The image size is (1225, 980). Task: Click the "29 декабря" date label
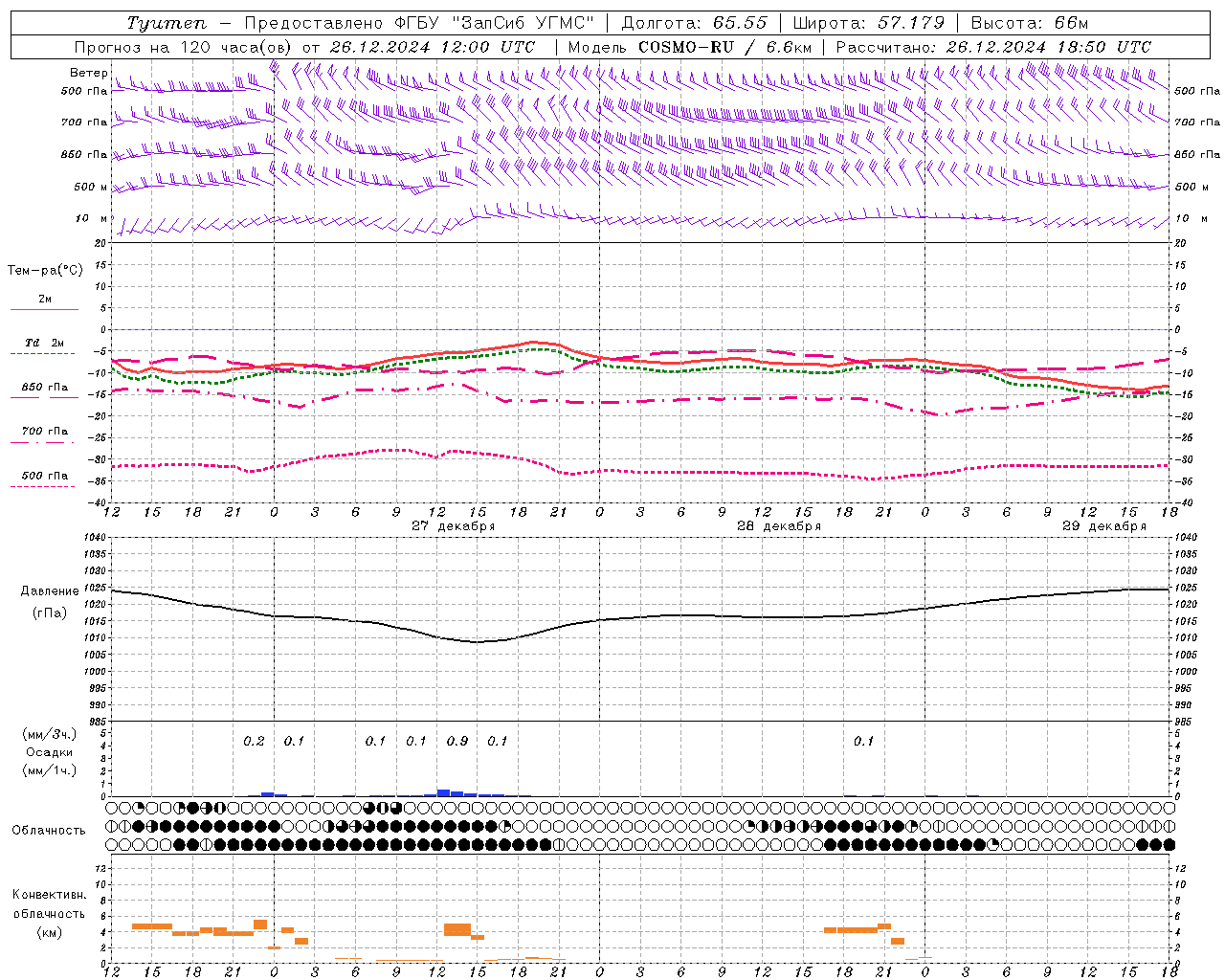pyautogui.click(x=1104, y=526)
